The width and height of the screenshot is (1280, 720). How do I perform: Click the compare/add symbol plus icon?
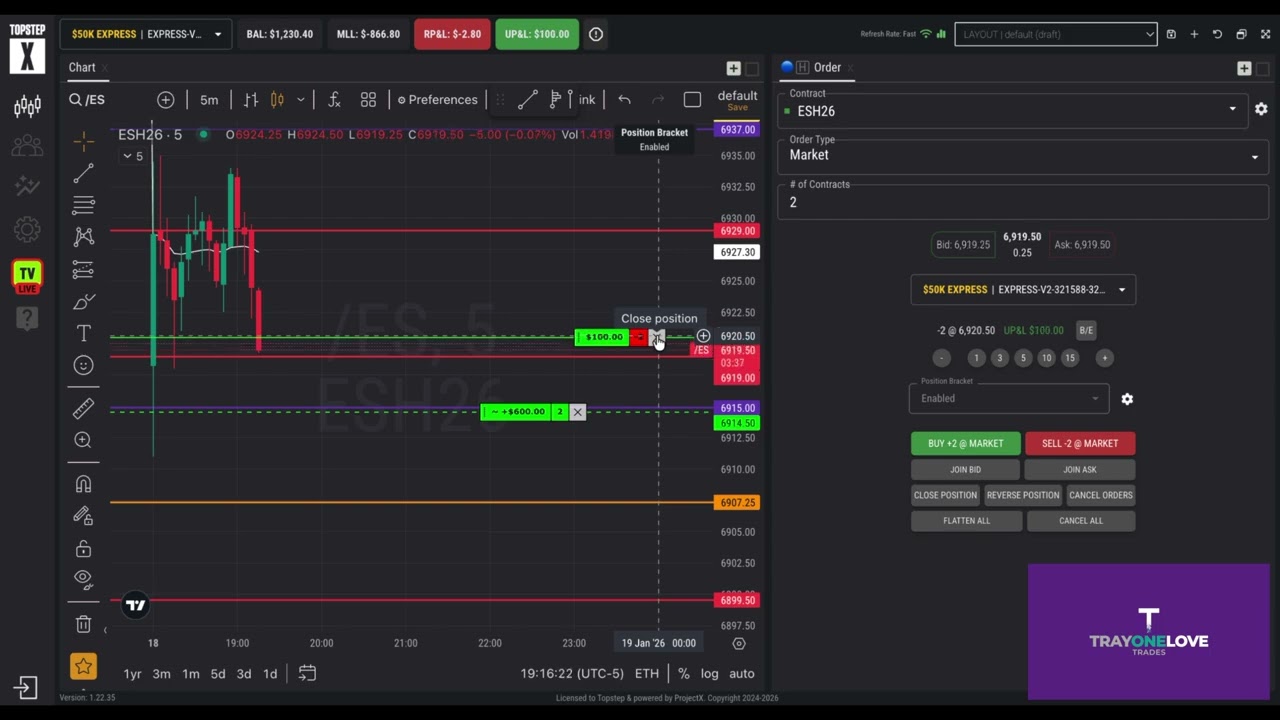tap(166, 100)
